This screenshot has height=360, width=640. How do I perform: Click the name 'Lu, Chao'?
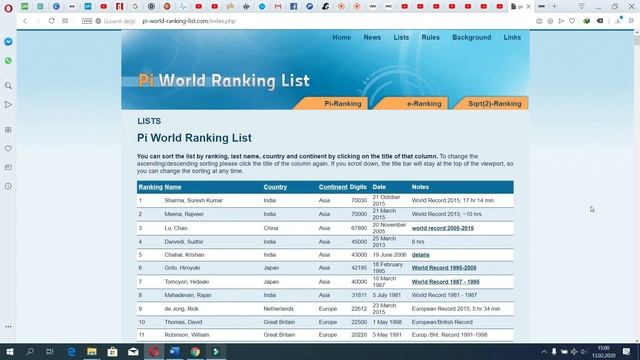click(x=176, y=228)
